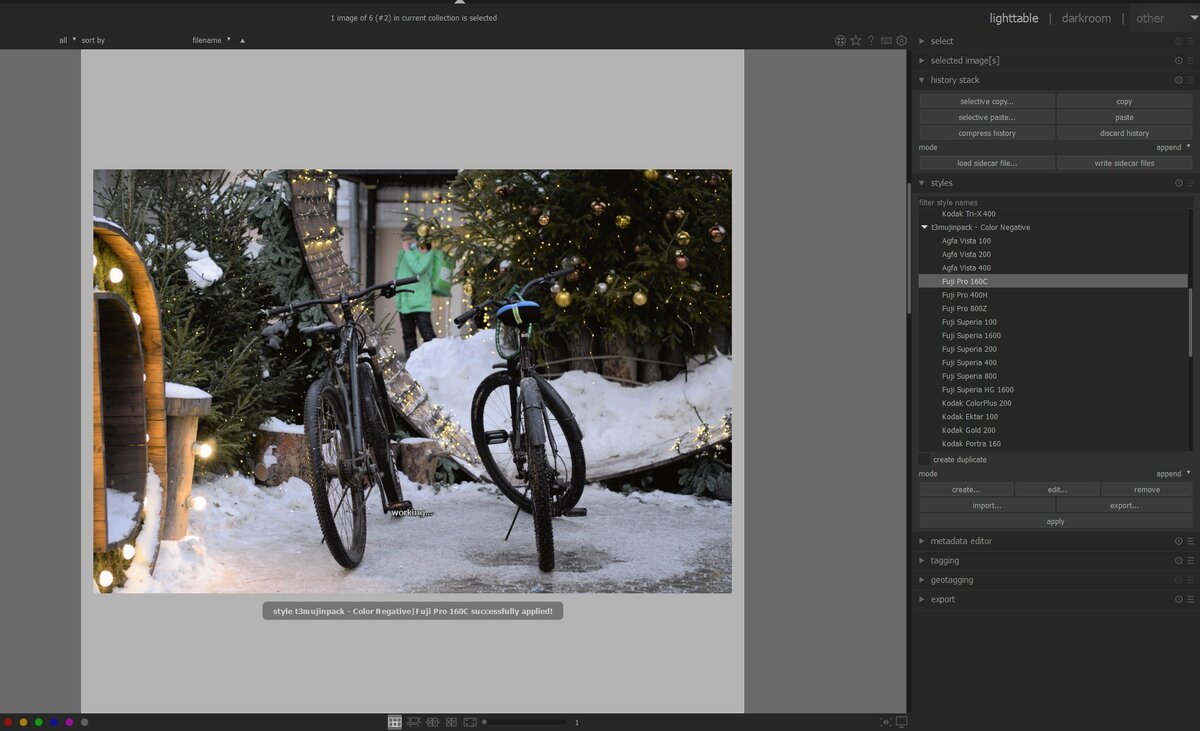The width and height of the screenshot is (1200, 731).
Task: Switch to culling dynamic mode icon
Action: tap(452, 722)
